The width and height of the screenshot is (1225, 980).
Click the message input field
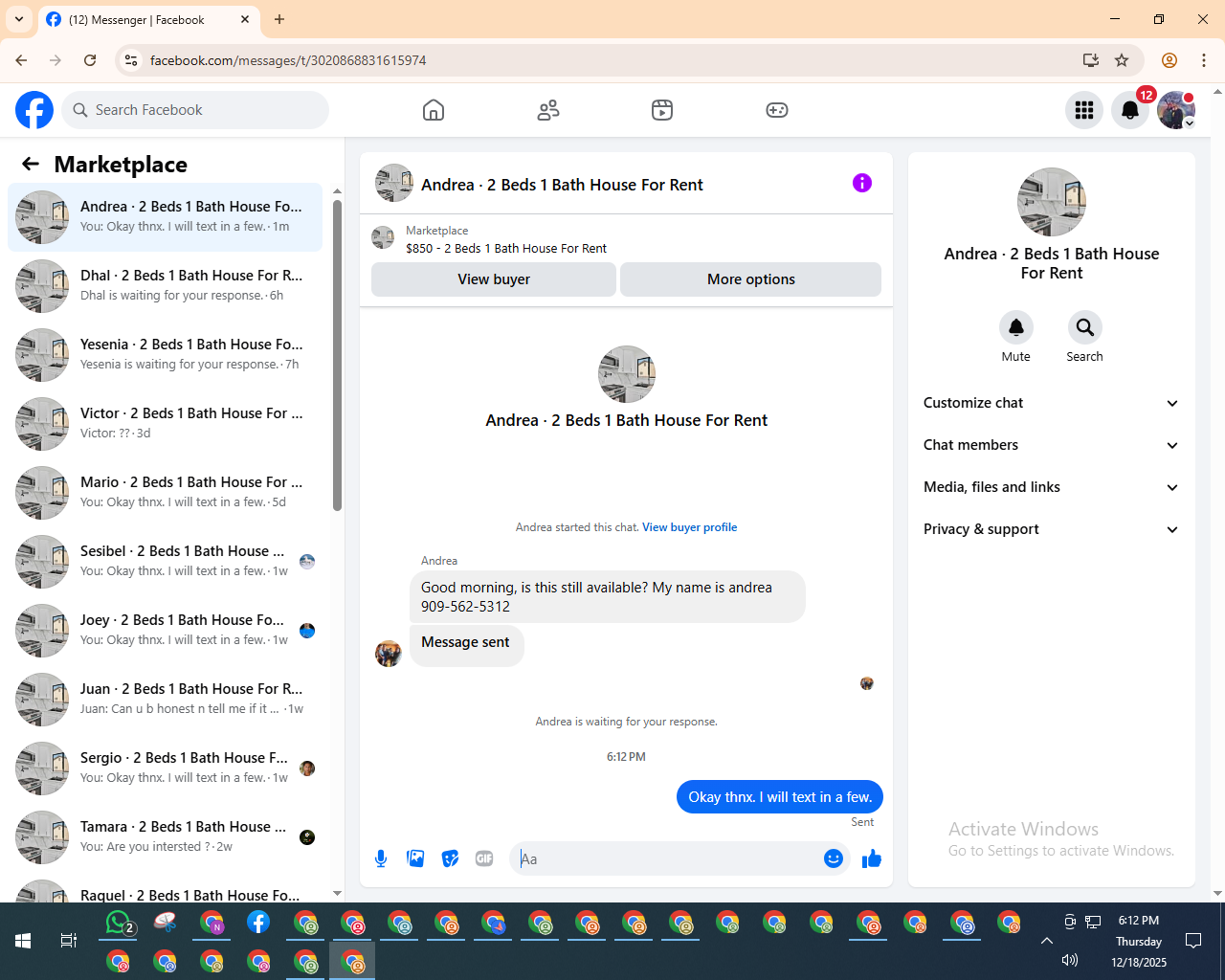(x=668, y=858)
